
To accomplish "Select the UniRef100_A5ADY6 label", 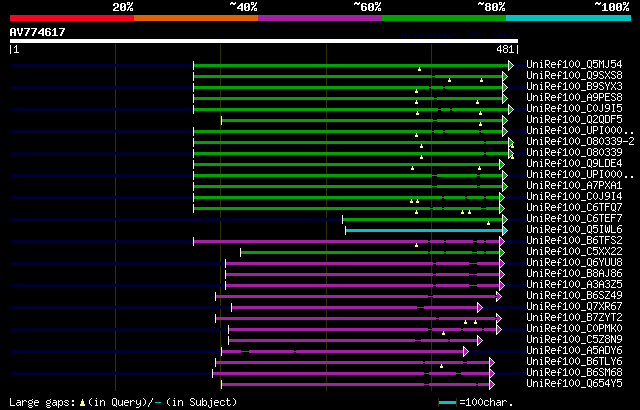I will click(x=574, y=351).
